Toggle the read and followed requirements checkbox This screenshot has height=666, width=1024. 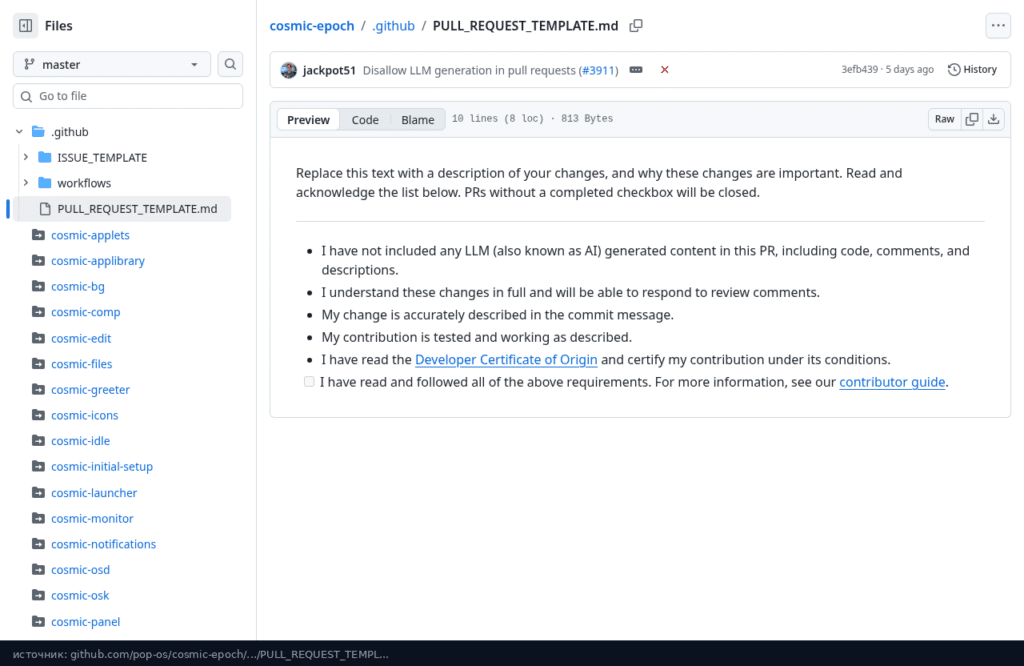point(309,381)
